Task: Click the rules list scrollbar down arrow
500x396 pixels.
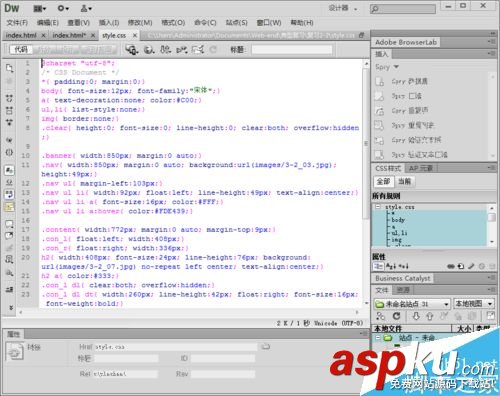Action: click(492, 242)
